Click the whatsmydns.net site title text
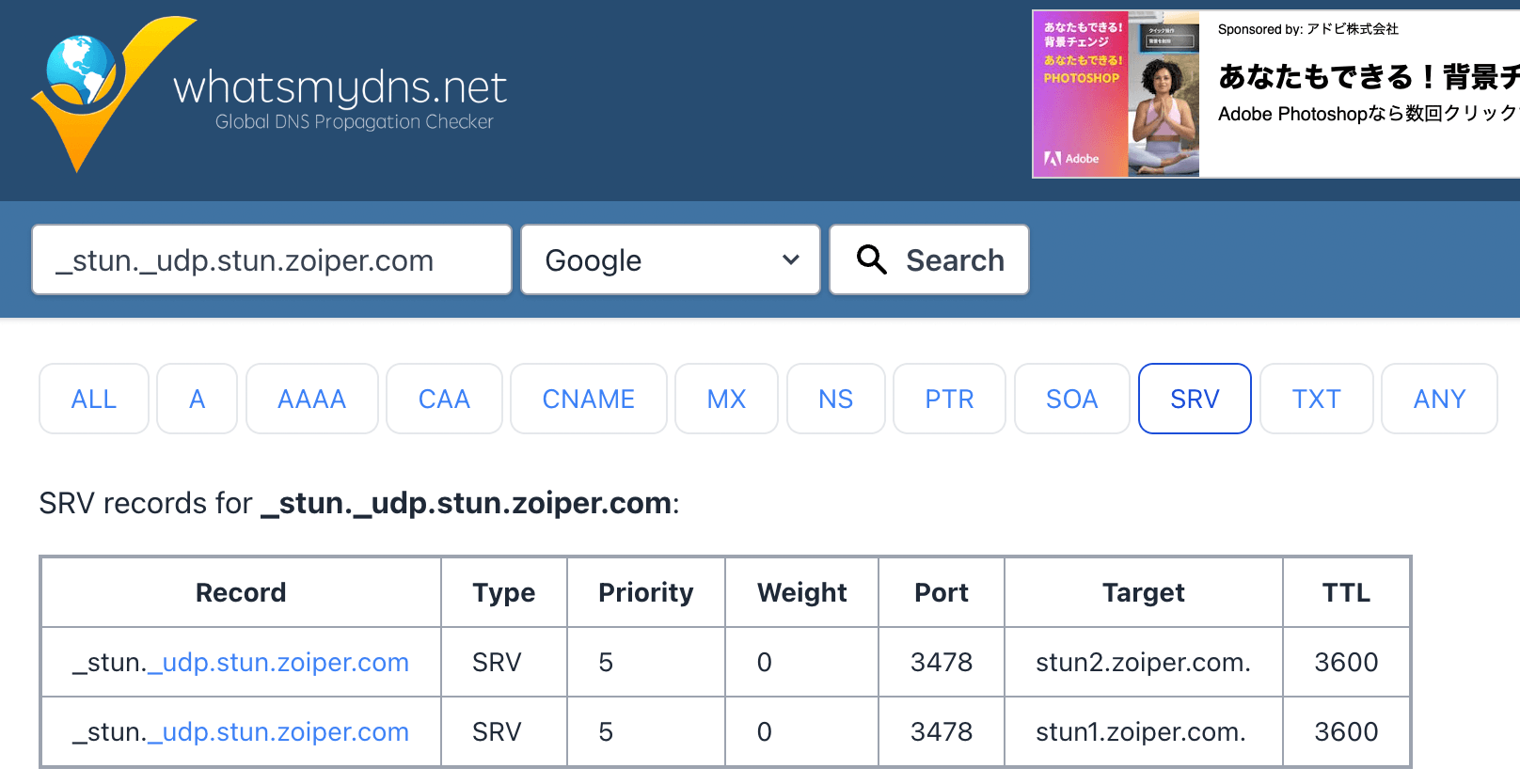 (340, 87)
